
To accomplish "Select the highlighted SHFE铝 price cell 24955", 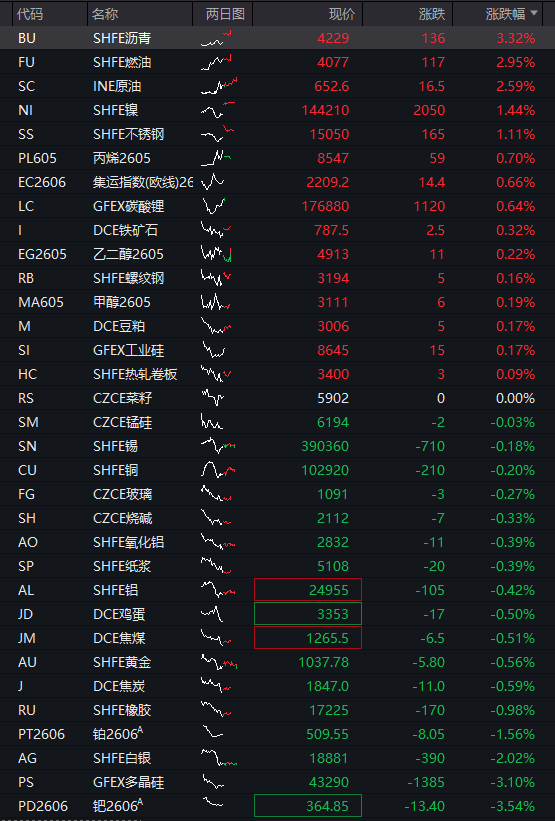I will 308,590.
